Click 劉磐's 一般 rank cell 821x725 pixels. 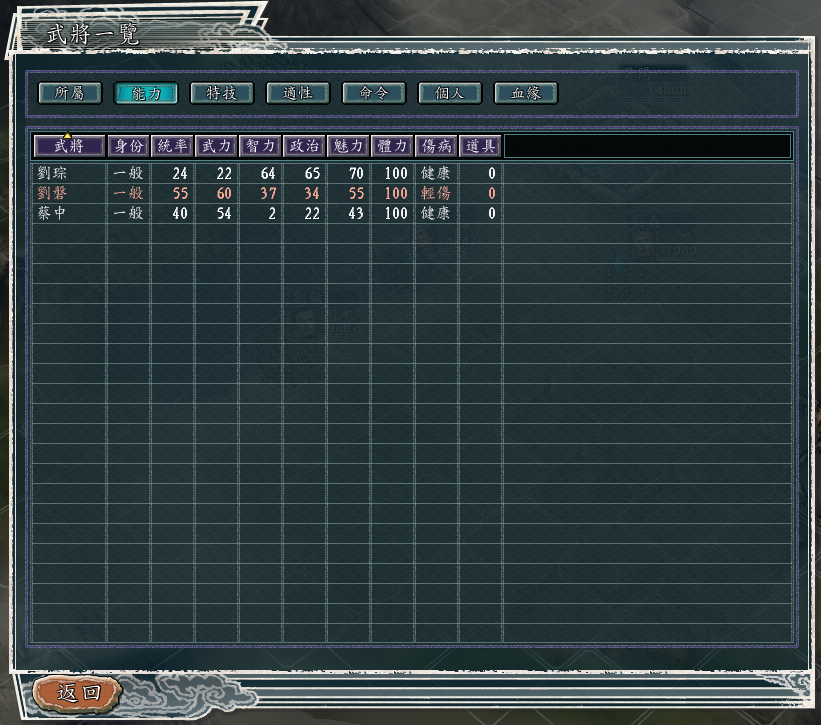128,193
